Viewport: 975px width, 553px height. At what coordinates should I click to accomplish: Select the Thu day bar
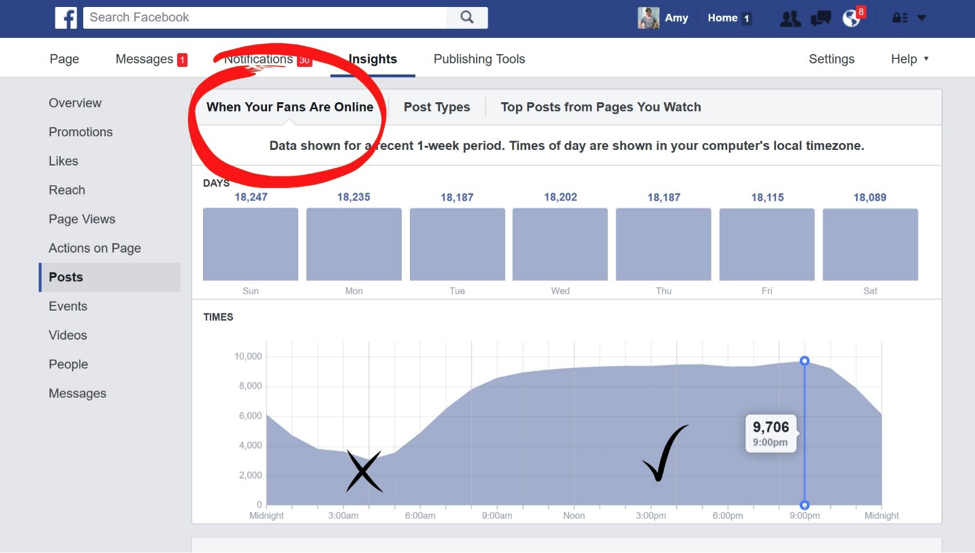[663, 244]
